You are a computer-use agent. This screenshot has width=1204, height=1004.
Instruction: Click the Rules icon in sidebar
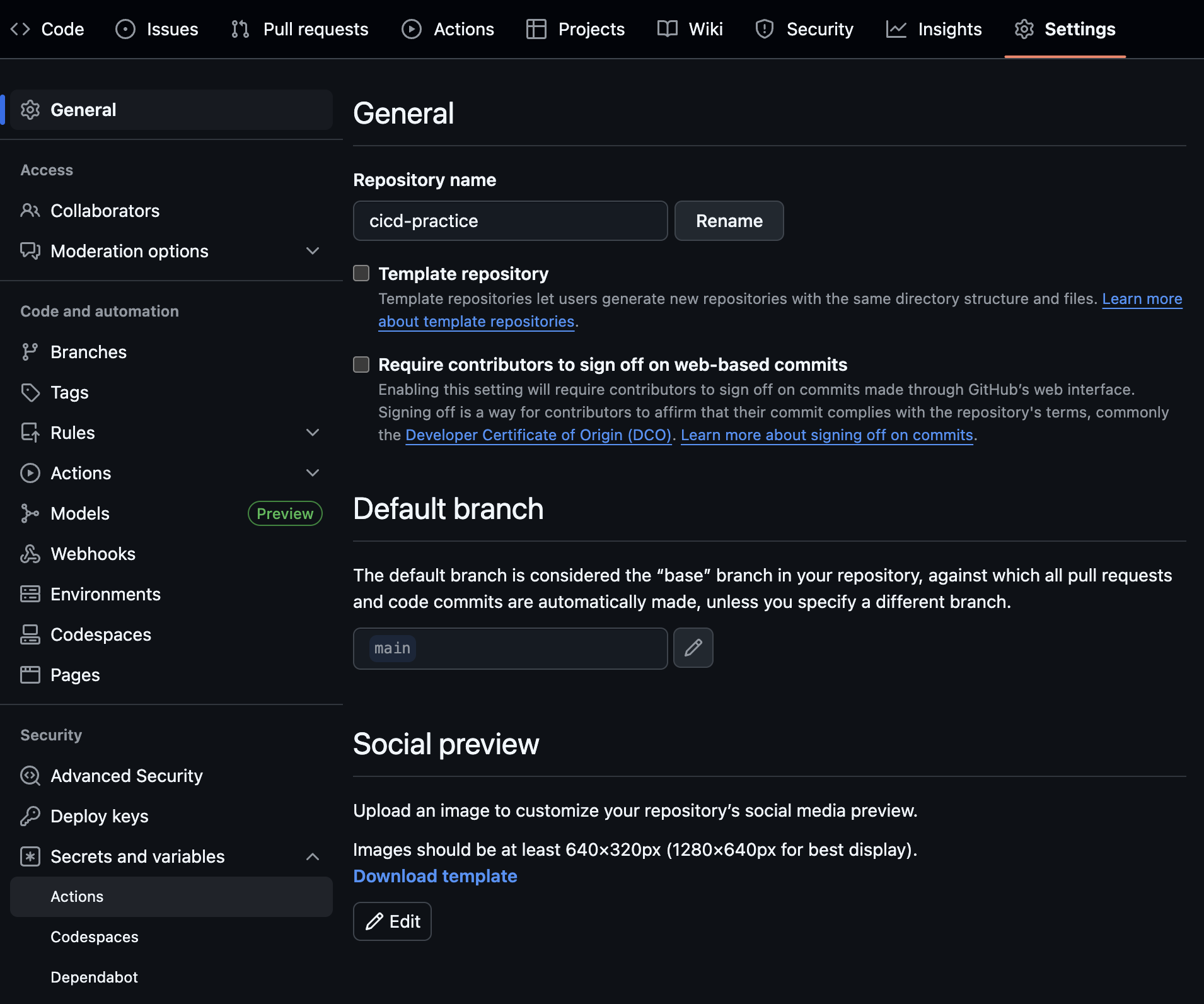pyautogui.click(x=30, y=433)
